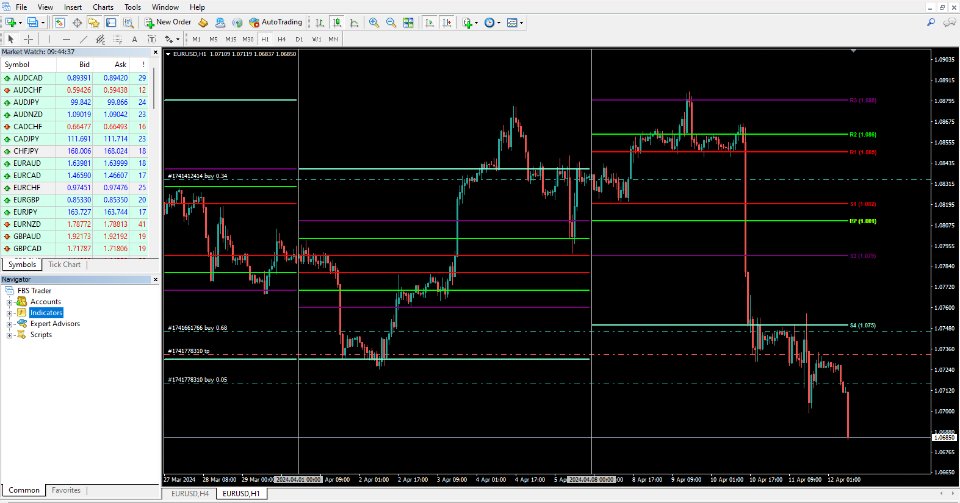
Task: Switch chart to candlesticks style
Action: pyautogui.click(x=337, y=23)
